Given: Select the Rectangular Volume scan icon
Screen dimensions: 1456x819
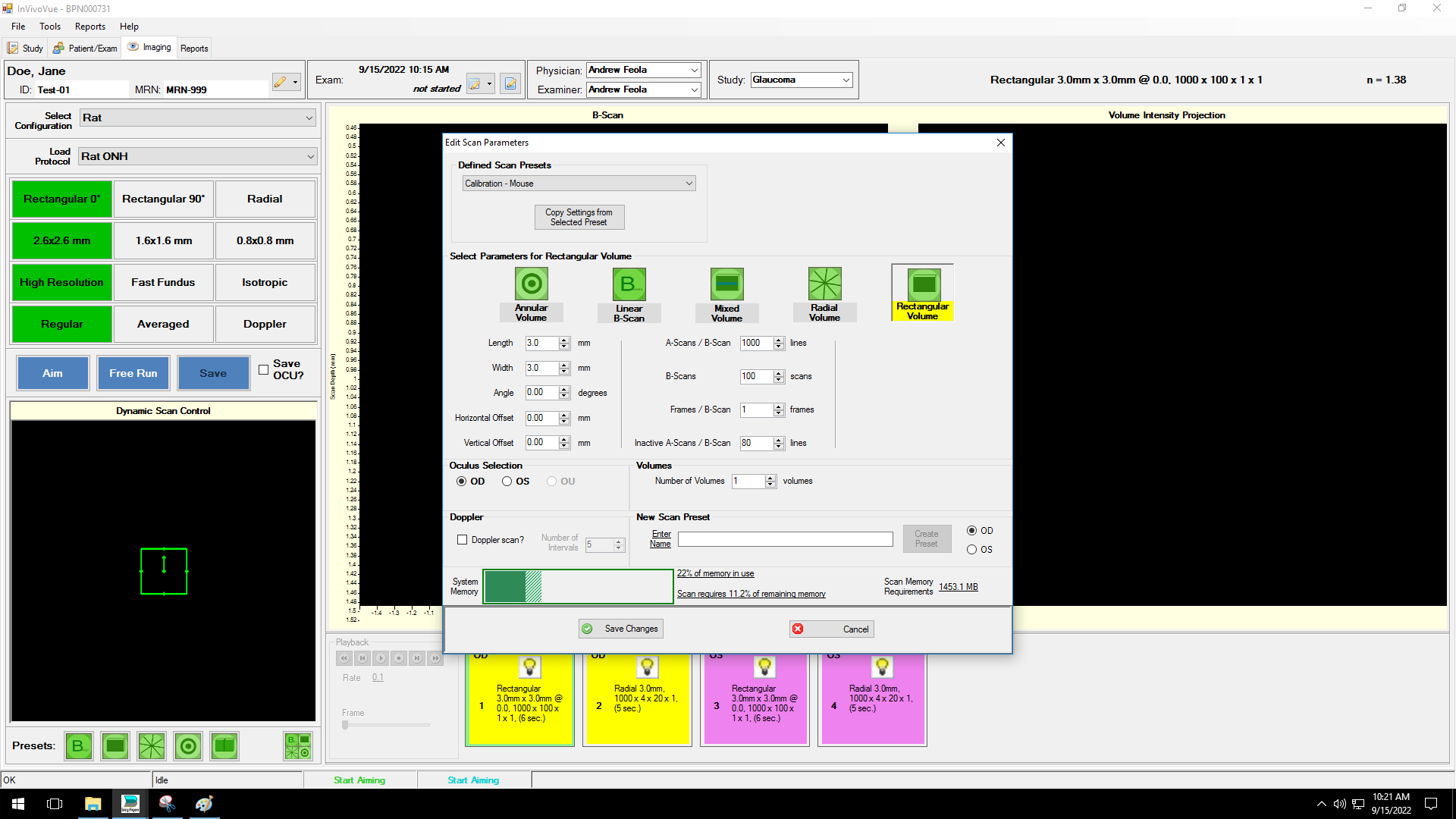Looking at the screenshot, I should (923, 284).
